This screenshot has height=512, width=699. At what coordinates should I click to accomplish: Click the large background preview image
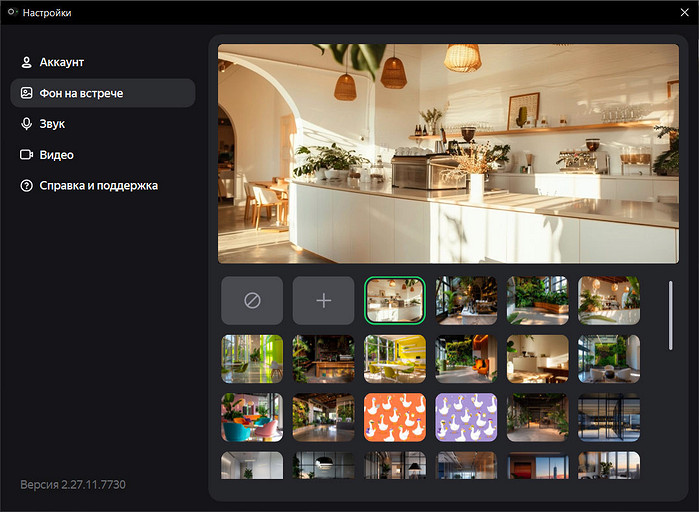pyautogui.click(x=448, y=153)
